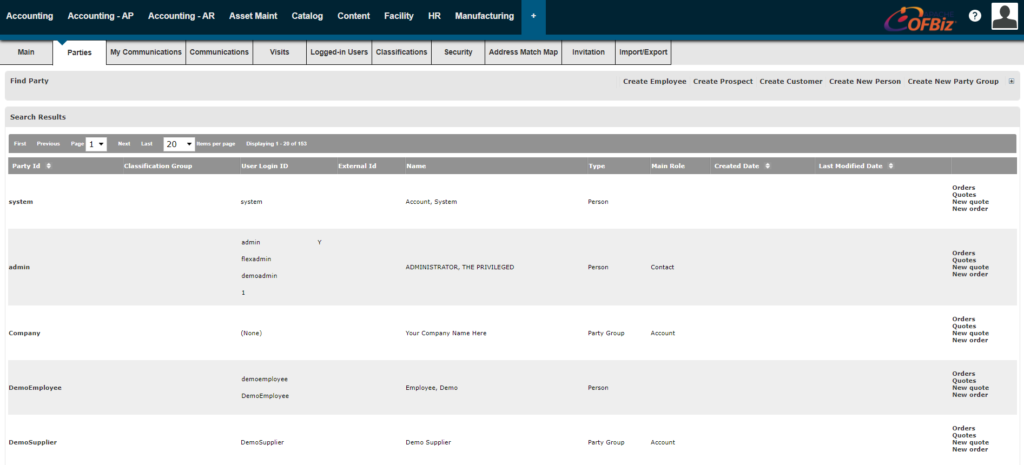The image size is (1024, 465).
Task: Sort by Party Id using arrow icon
Action: (x=49, y=166)
